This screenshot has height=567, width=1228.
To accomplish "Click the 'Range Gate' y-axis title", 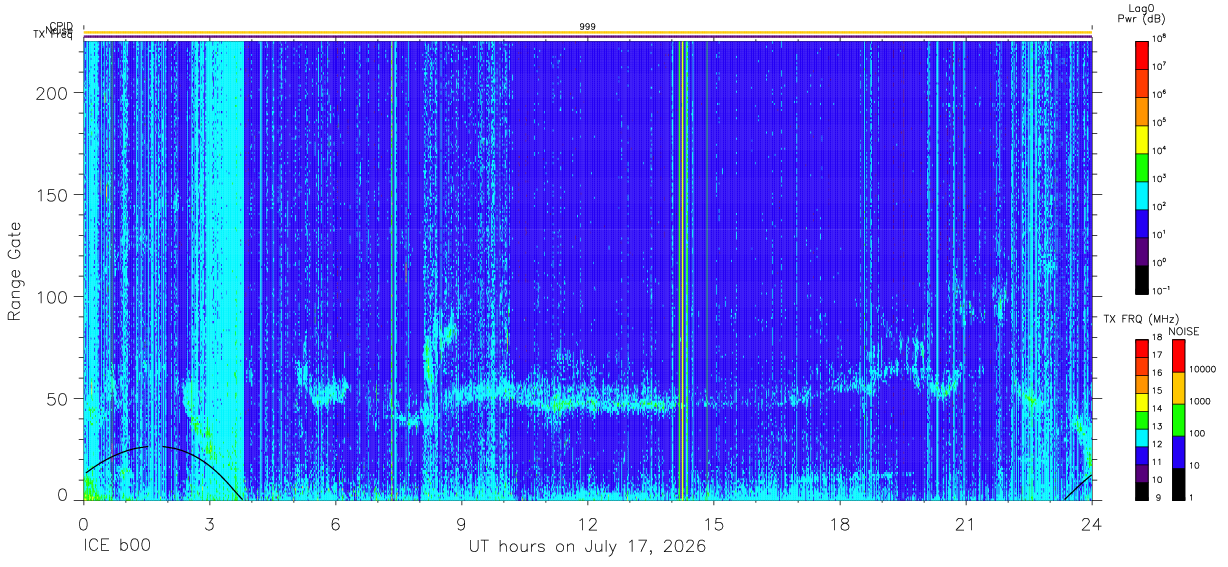I will 16,270.
